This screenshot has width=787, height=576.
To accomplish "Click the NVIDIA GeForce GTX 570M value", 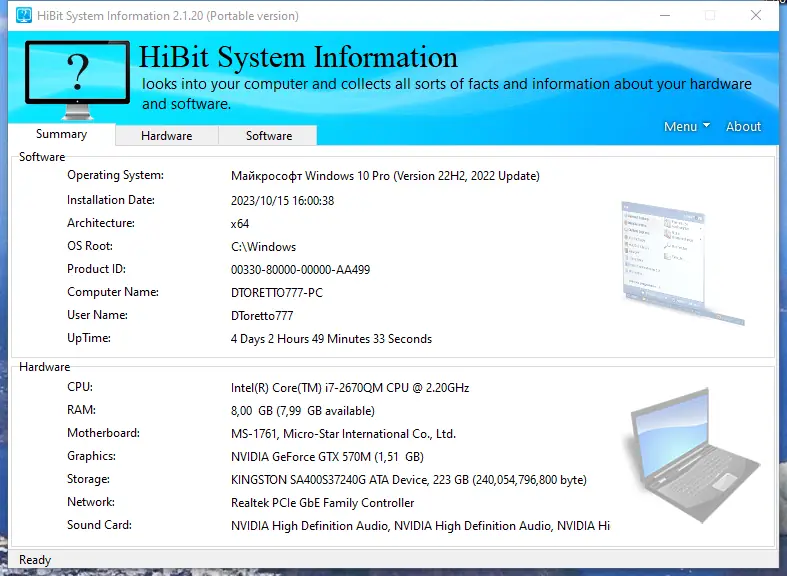I will tap(327, 457).
